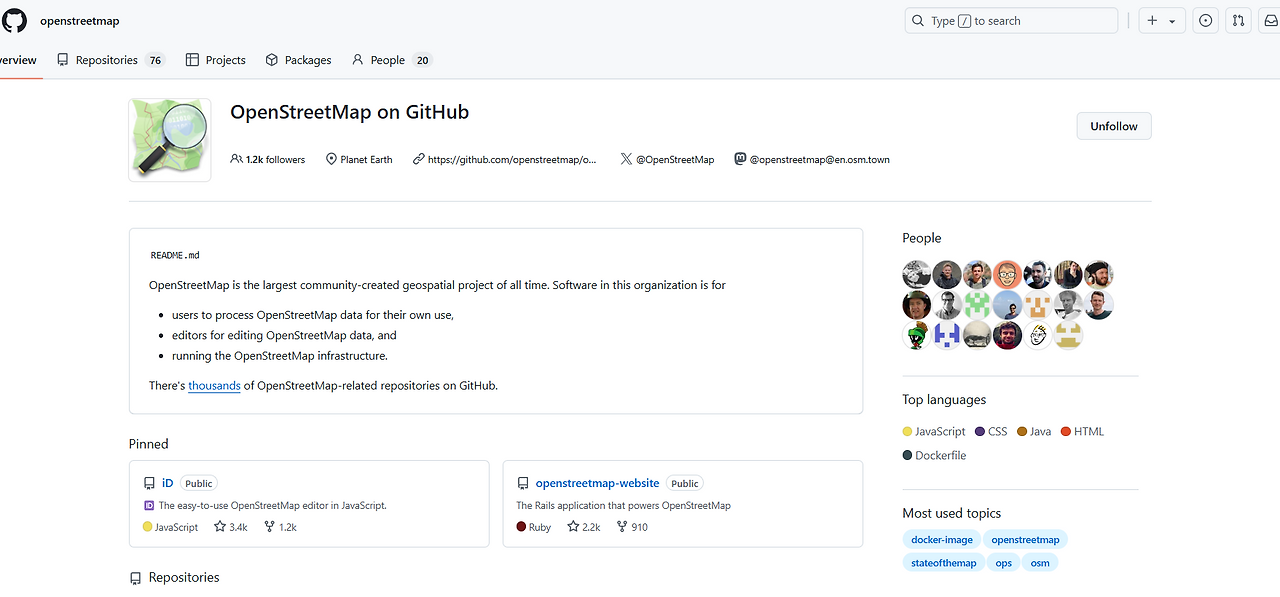This screenshot has height=597, width=1280.
Task: Switch to the Packages tab
Action: 298,60
